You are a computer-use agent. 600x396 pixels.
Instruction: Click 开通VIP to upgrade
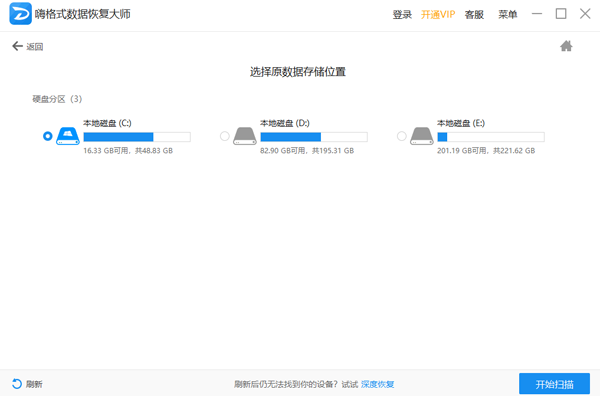tap(438, 15)
